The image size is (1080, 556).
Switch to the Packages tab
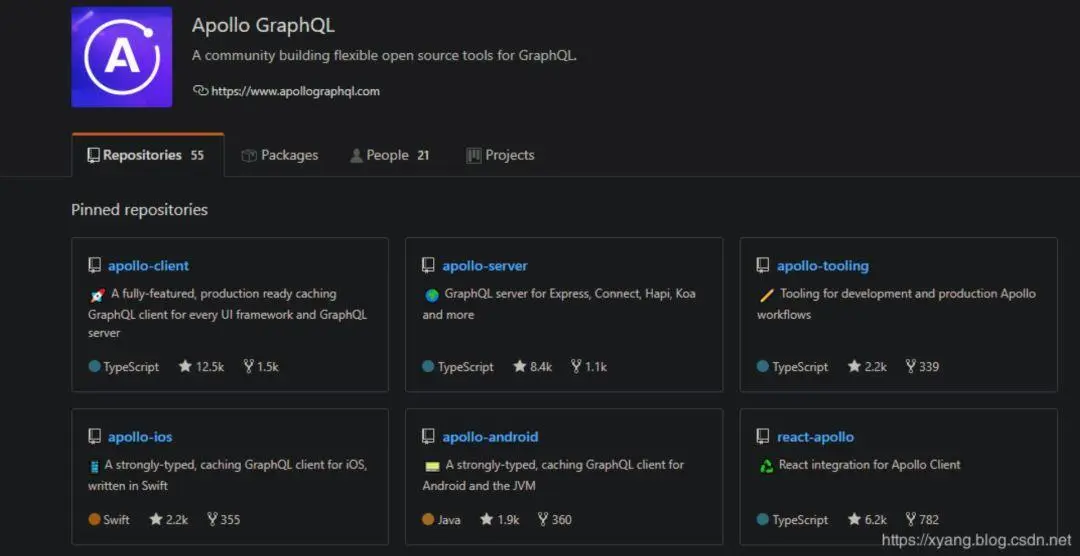280,155
